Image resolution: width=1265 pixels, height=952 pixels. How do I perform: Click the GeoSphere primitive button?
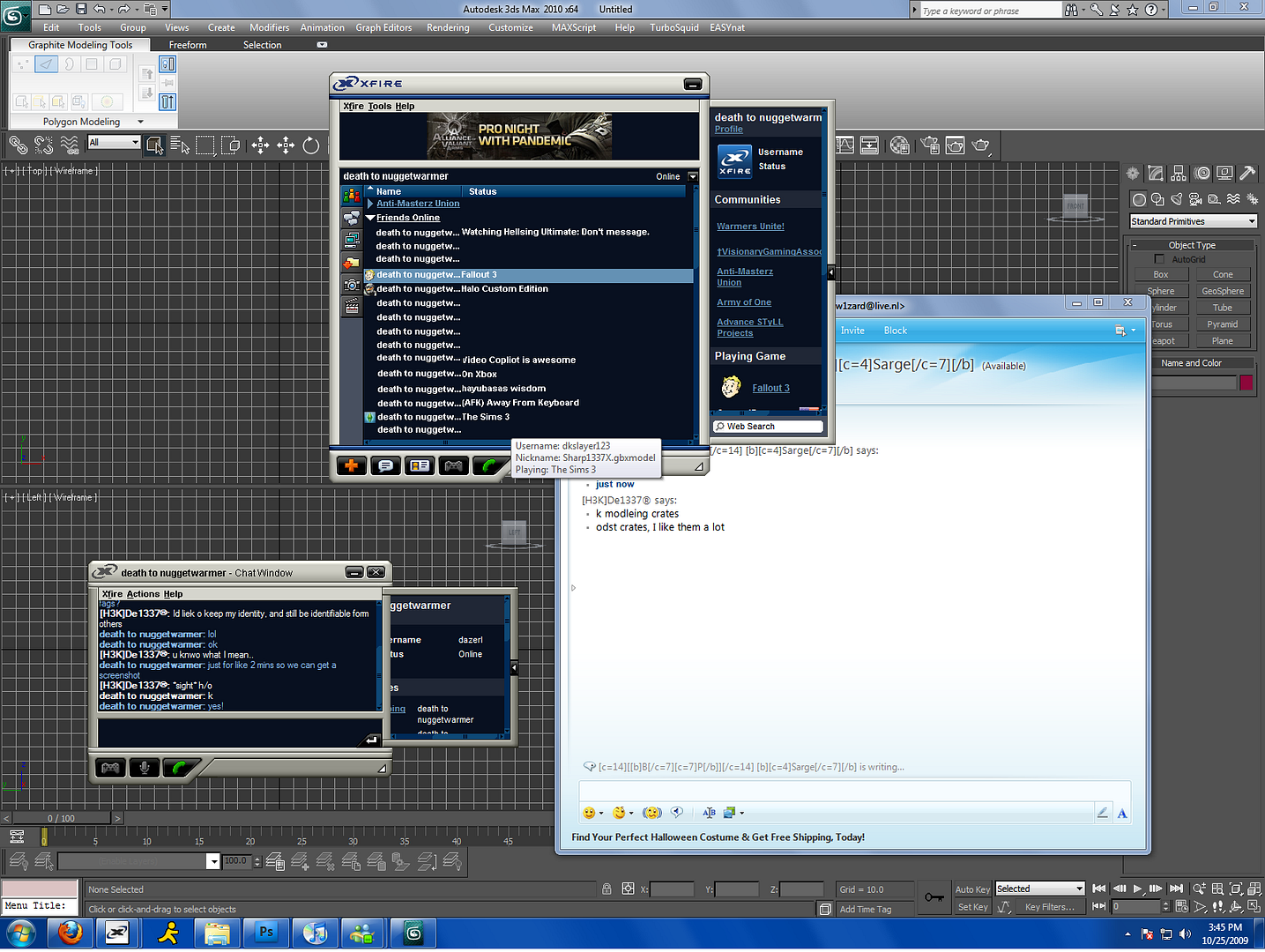pyautogui.click(x=1223, y=292)
